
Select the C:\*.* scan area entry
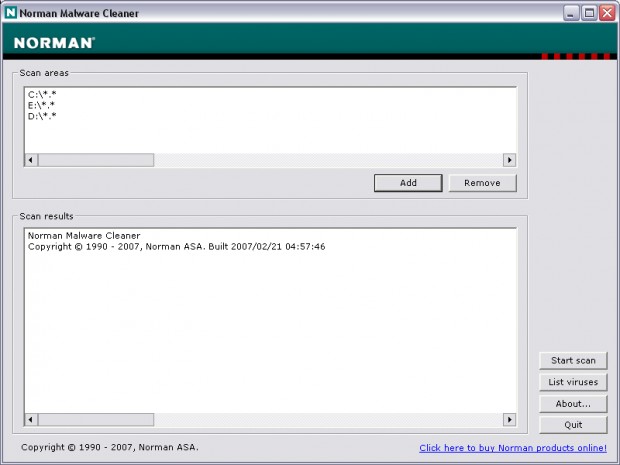[42, 95]
